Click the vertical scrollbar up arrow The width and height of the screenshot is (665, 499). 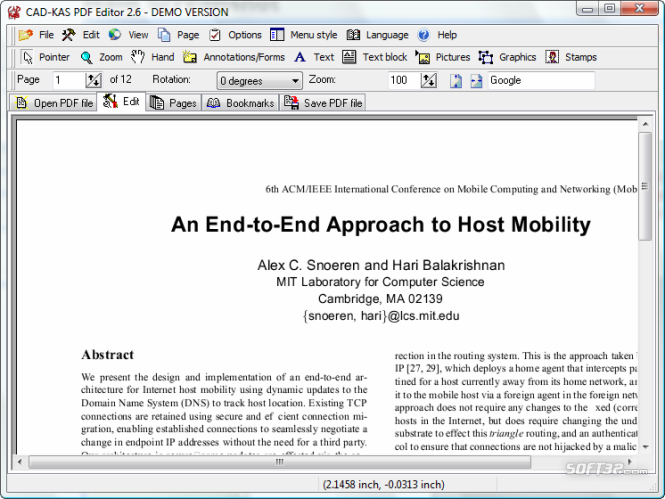(x=645, y=124)
